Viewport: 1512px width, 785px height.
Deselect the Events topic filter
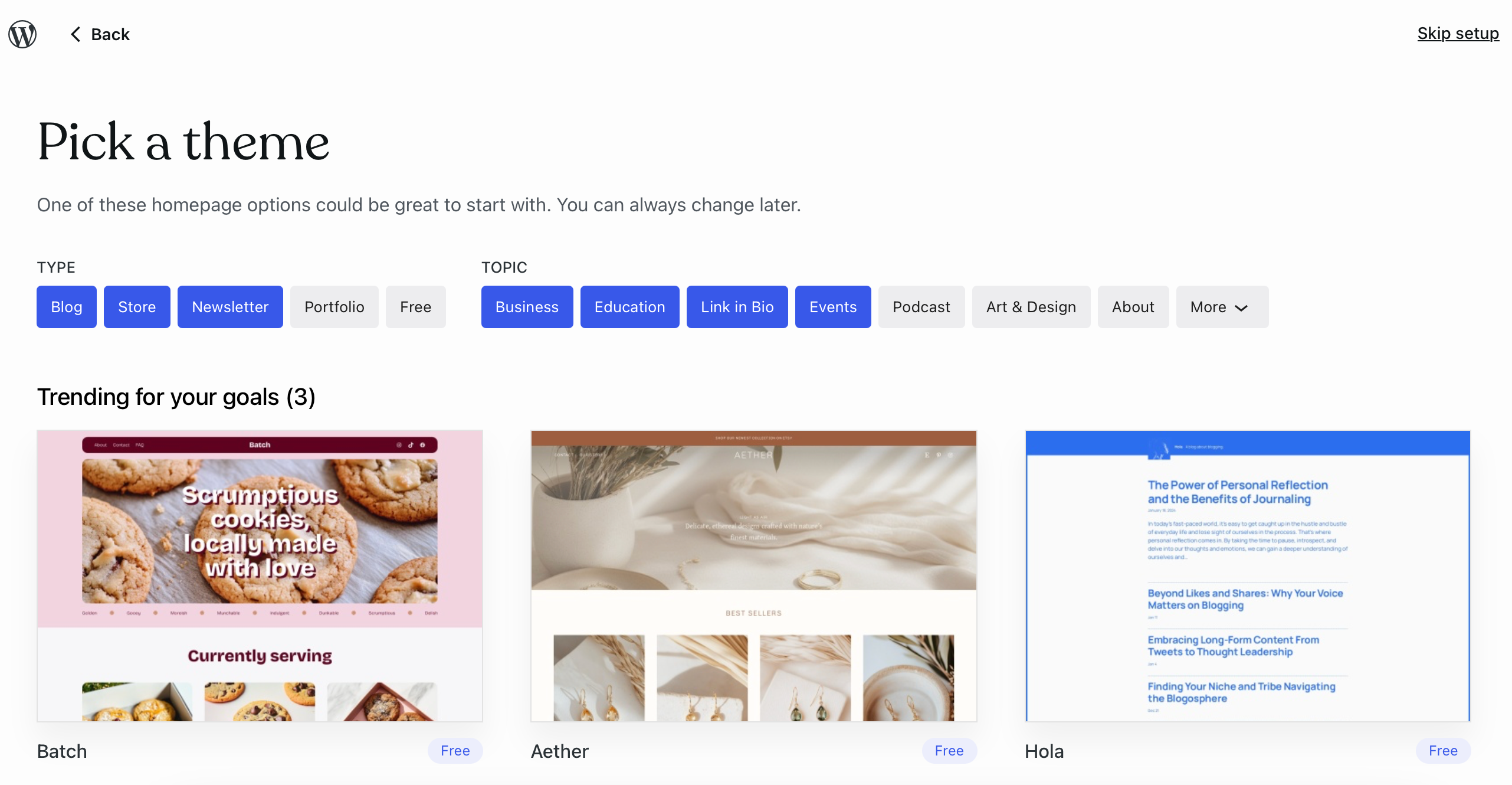833,307
